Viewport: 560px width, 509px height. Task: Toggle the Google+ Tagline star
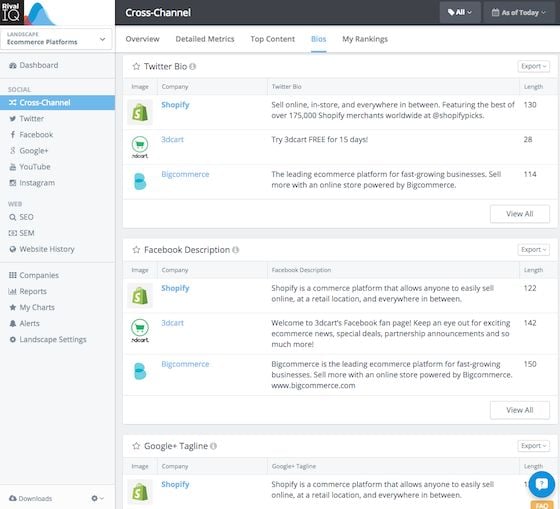[136, 446]
